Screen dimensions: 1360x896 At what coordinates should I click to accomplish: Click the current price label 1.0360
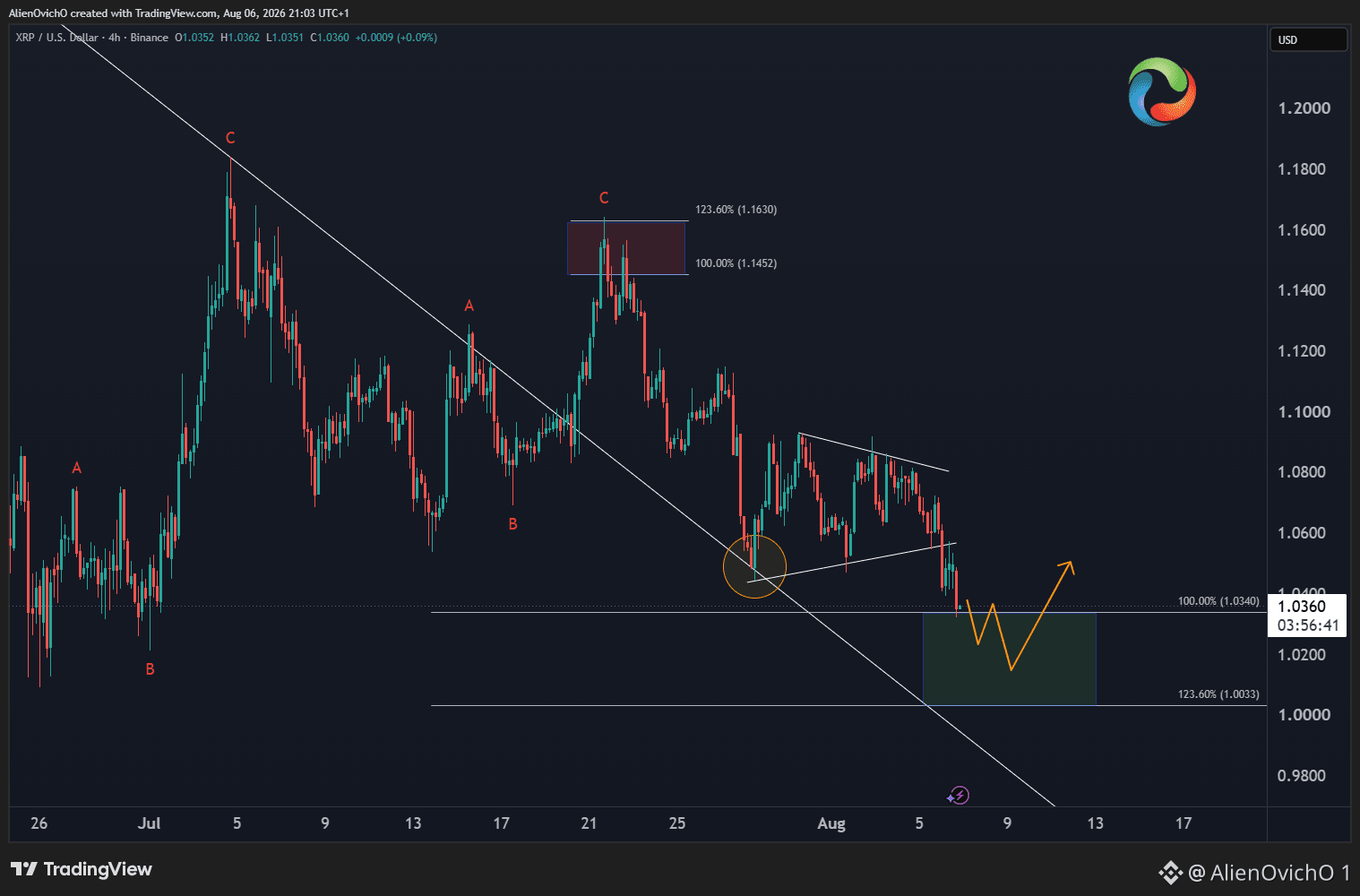click(x=1302, y=607)
